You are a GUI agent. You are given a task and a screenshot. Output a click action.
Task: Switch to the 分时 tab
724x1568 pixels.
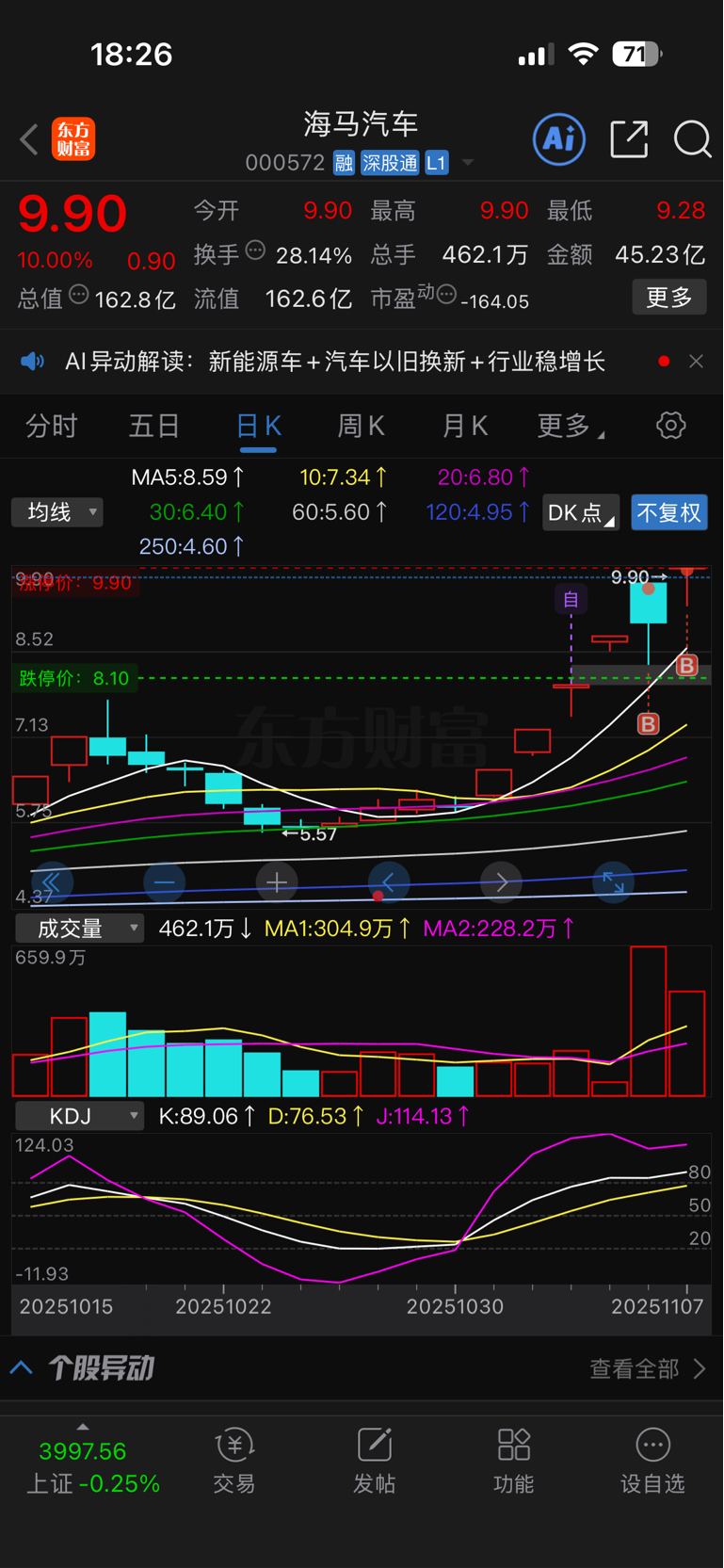tap(51, 427)
